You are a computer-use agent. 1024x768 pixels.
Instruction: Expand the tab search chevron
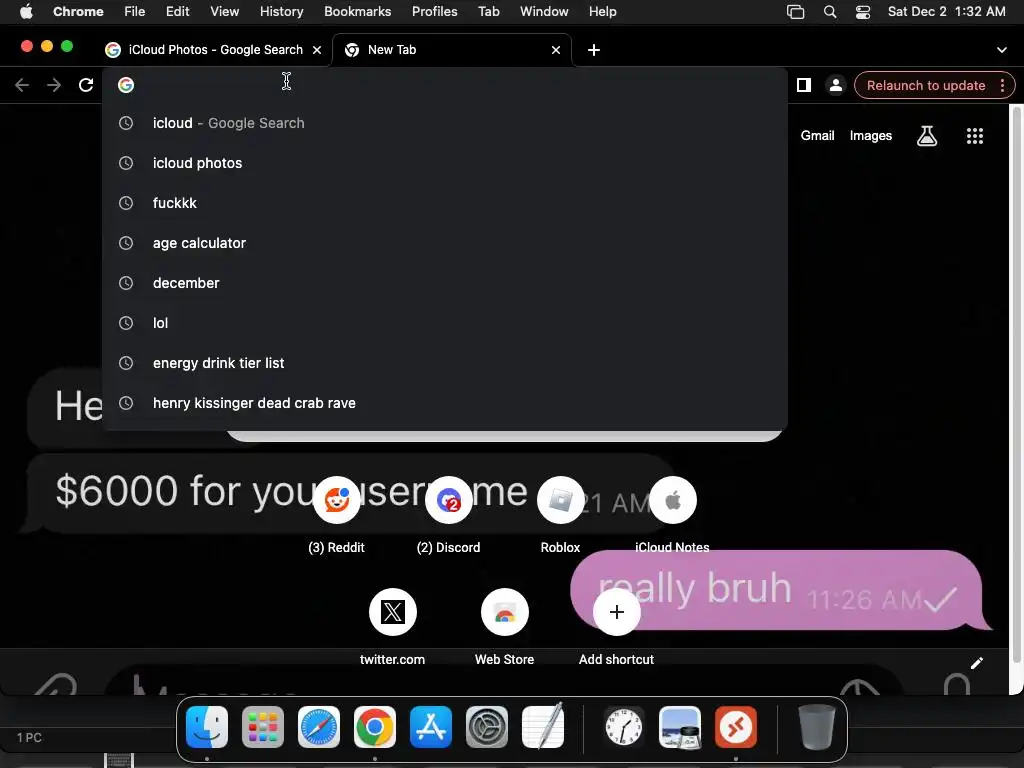[1001, 50]
